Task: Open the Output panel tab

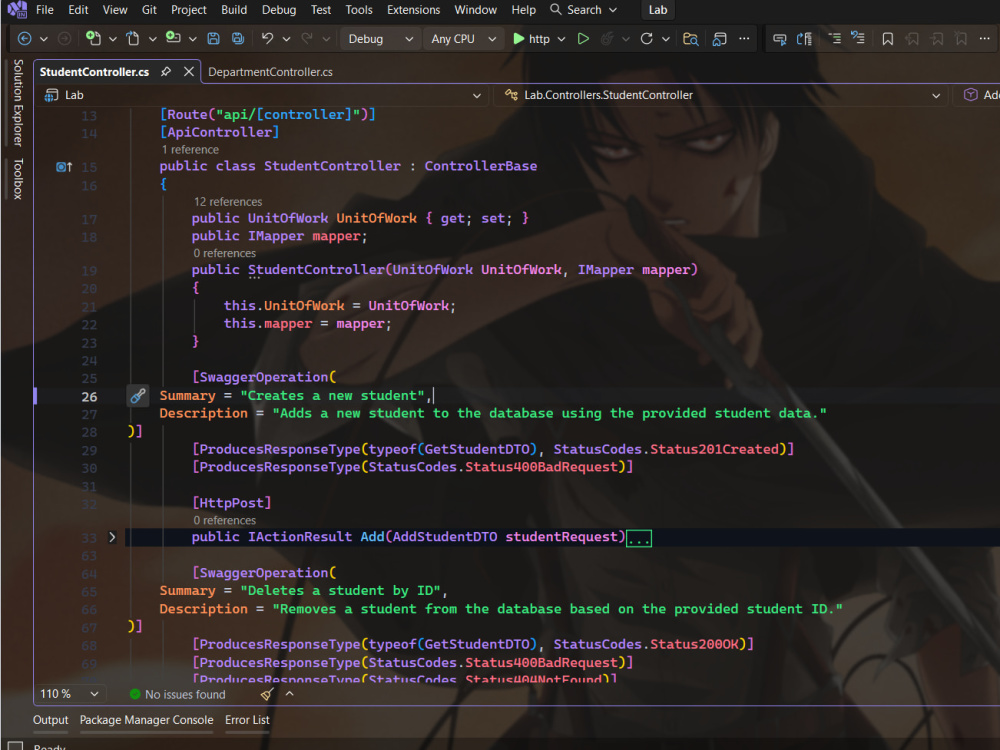Action: pyautogui.click(x=50, y=720)
